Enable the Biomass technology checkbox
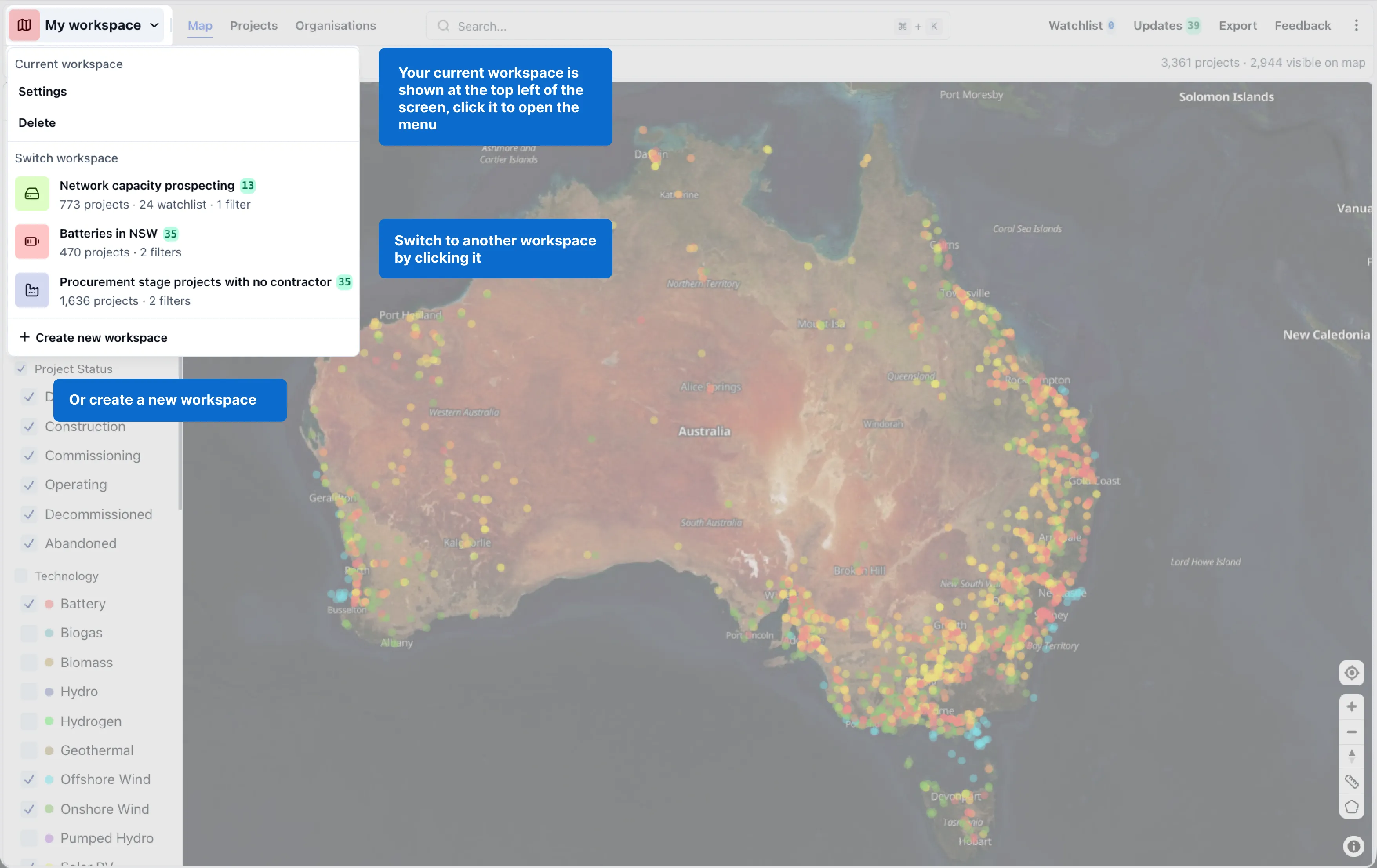Viewport: 1377px width, 868px height. (29, 663)
